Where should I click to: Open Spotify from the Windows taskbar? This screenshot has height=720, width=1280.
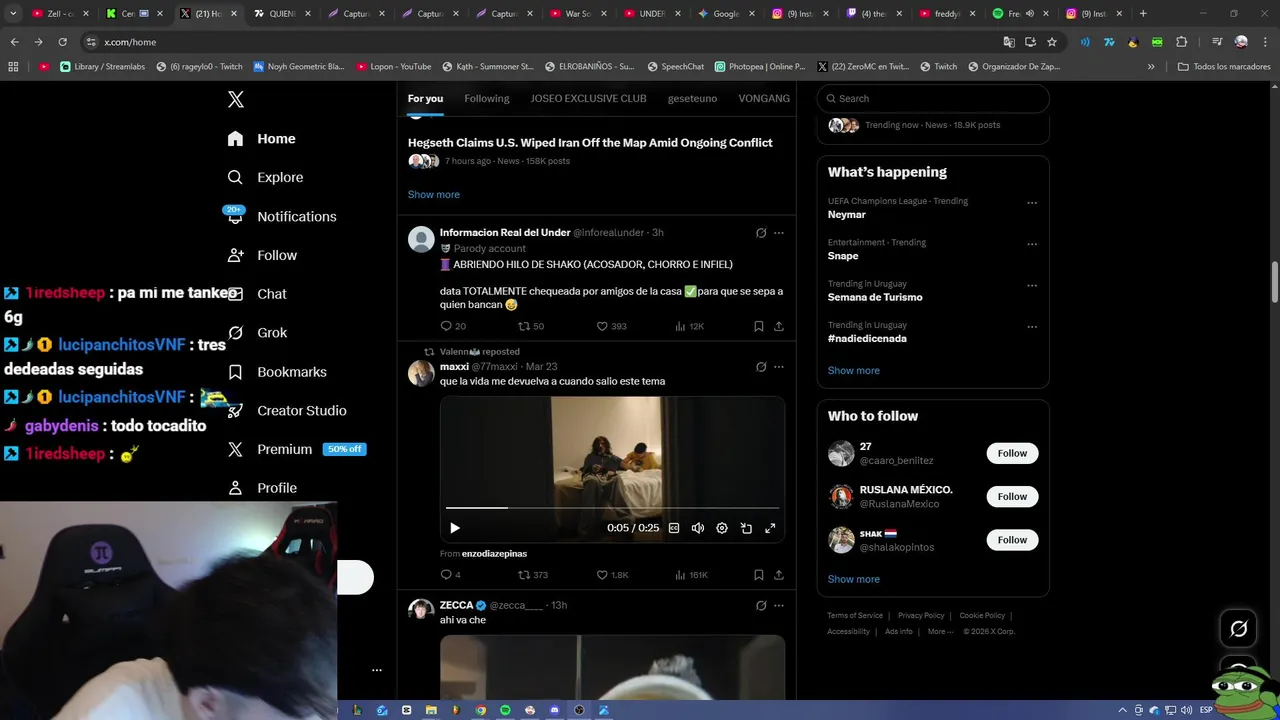point(505,710)
